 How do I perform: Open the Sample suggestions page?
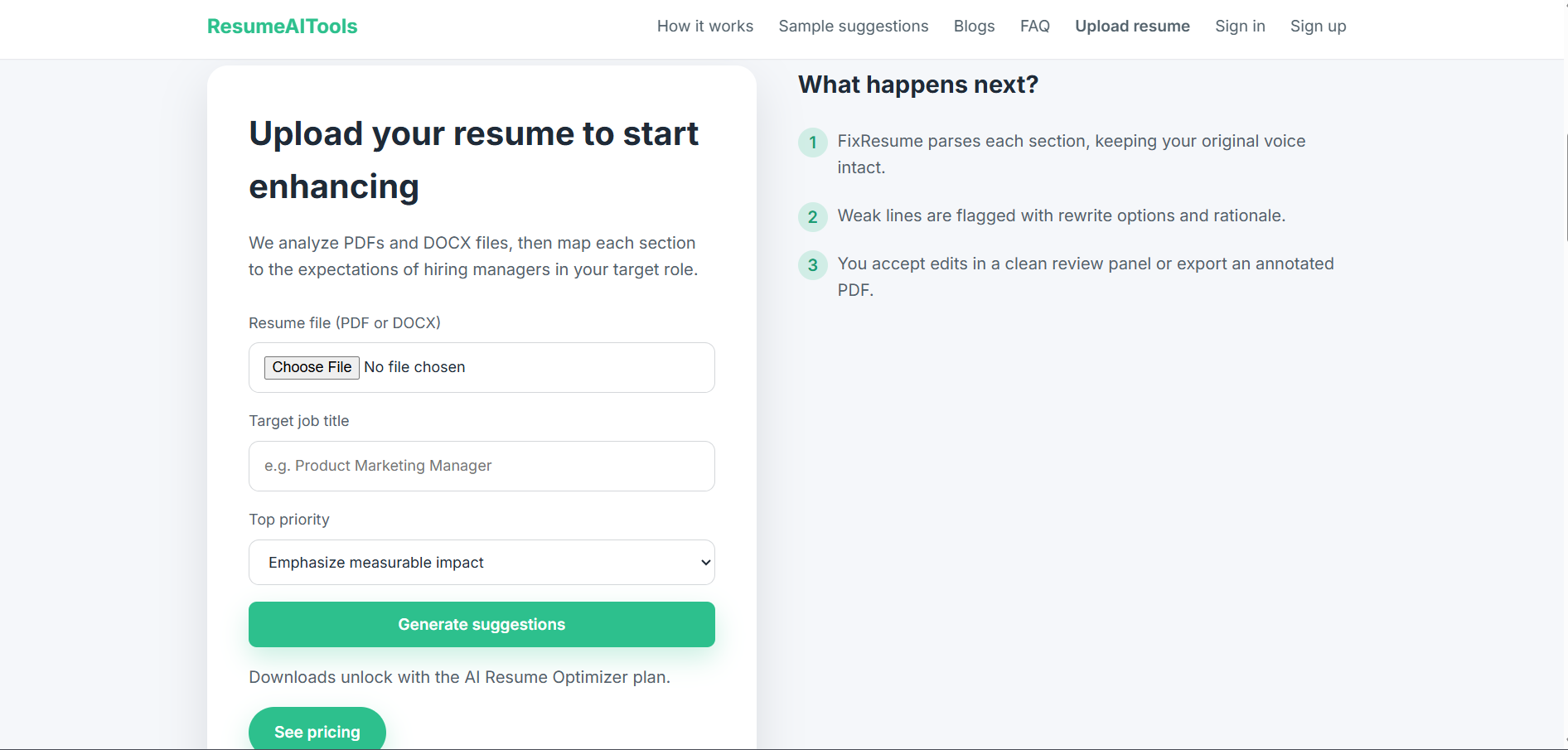coord(853,26)
